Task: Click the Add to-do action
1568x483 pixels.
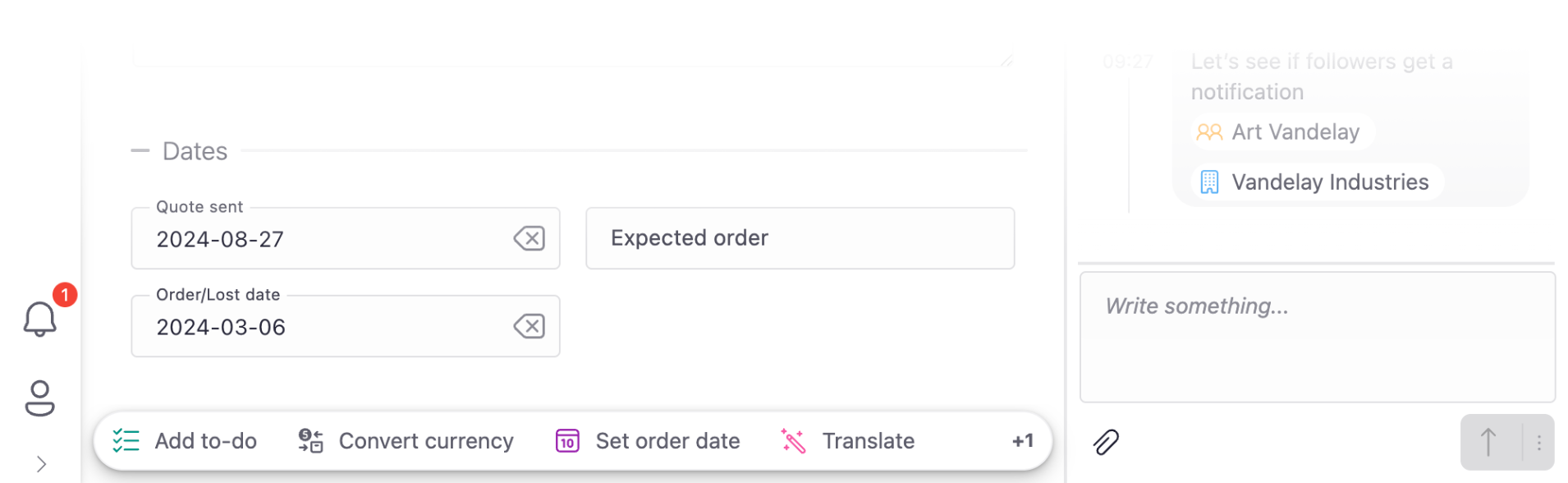Action: coord(185,441)
